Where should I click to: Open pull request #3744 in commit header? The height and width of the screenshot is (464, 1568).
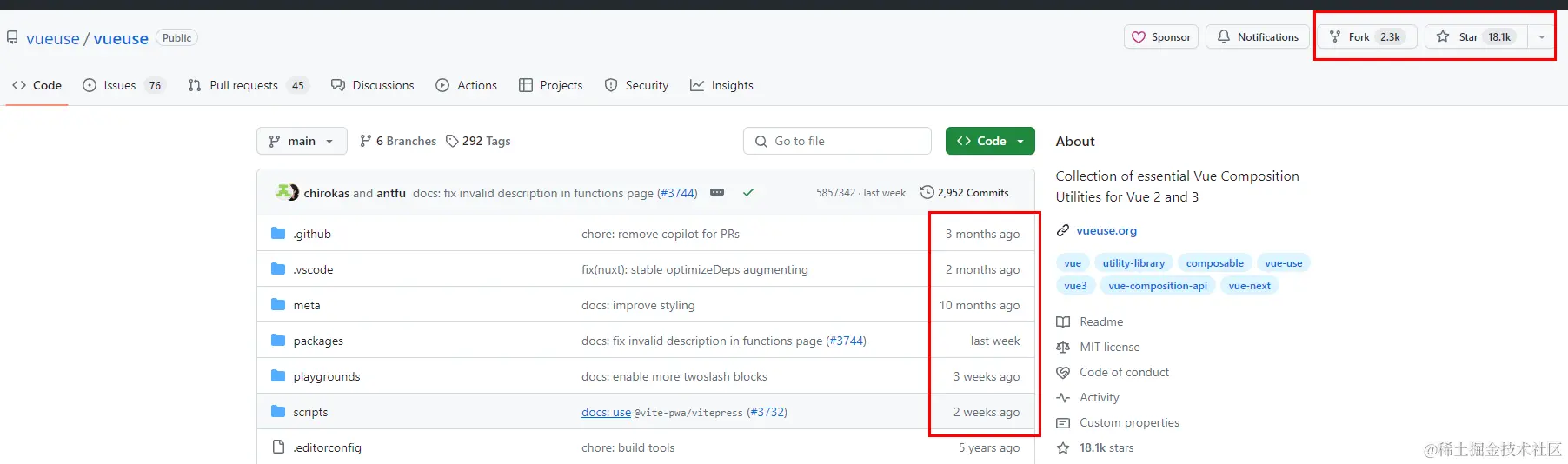point(677,193)
